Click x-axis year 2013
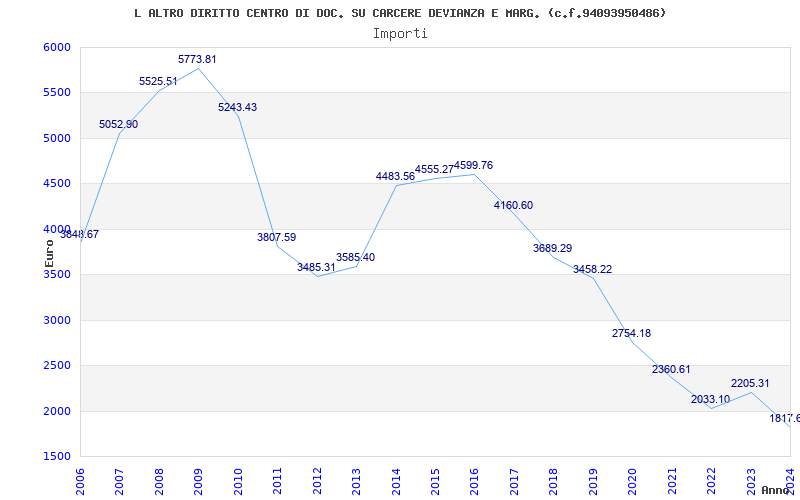The image size is (800, 500). click(x=356, y=481)
